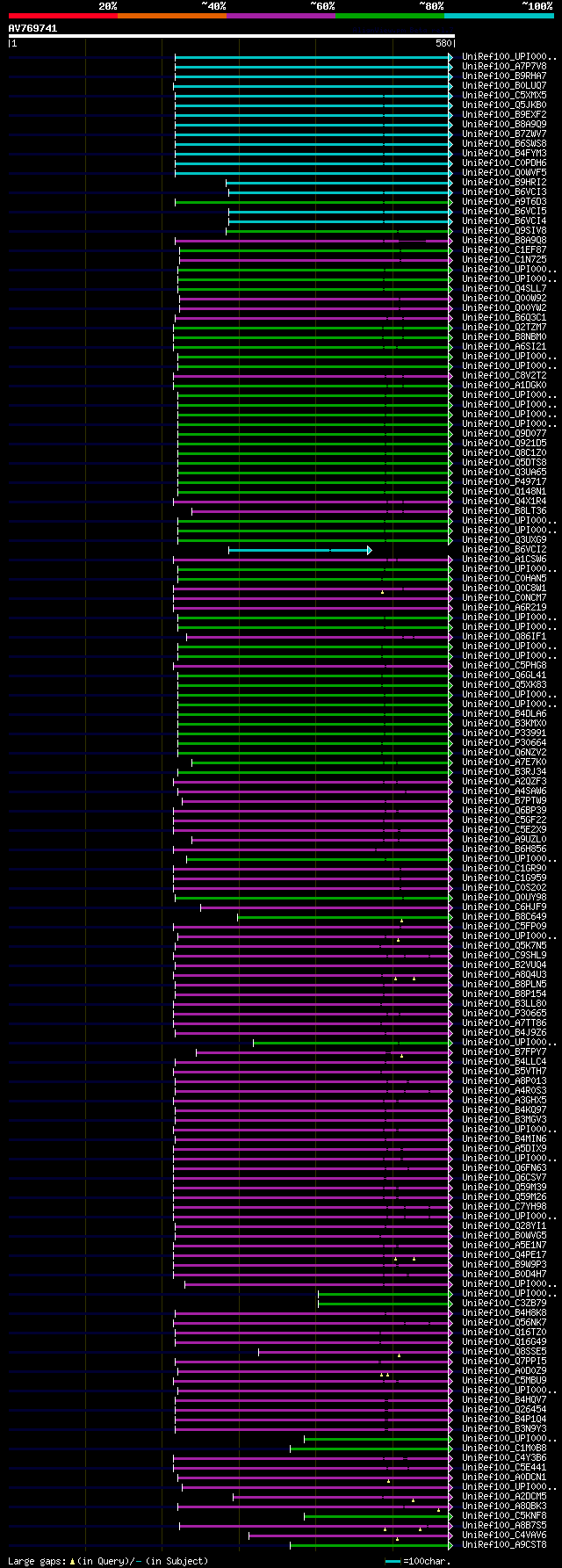Viewport: 562px width, 1568px height.
Task: Click the query end position 580
Action: [443, 43]
